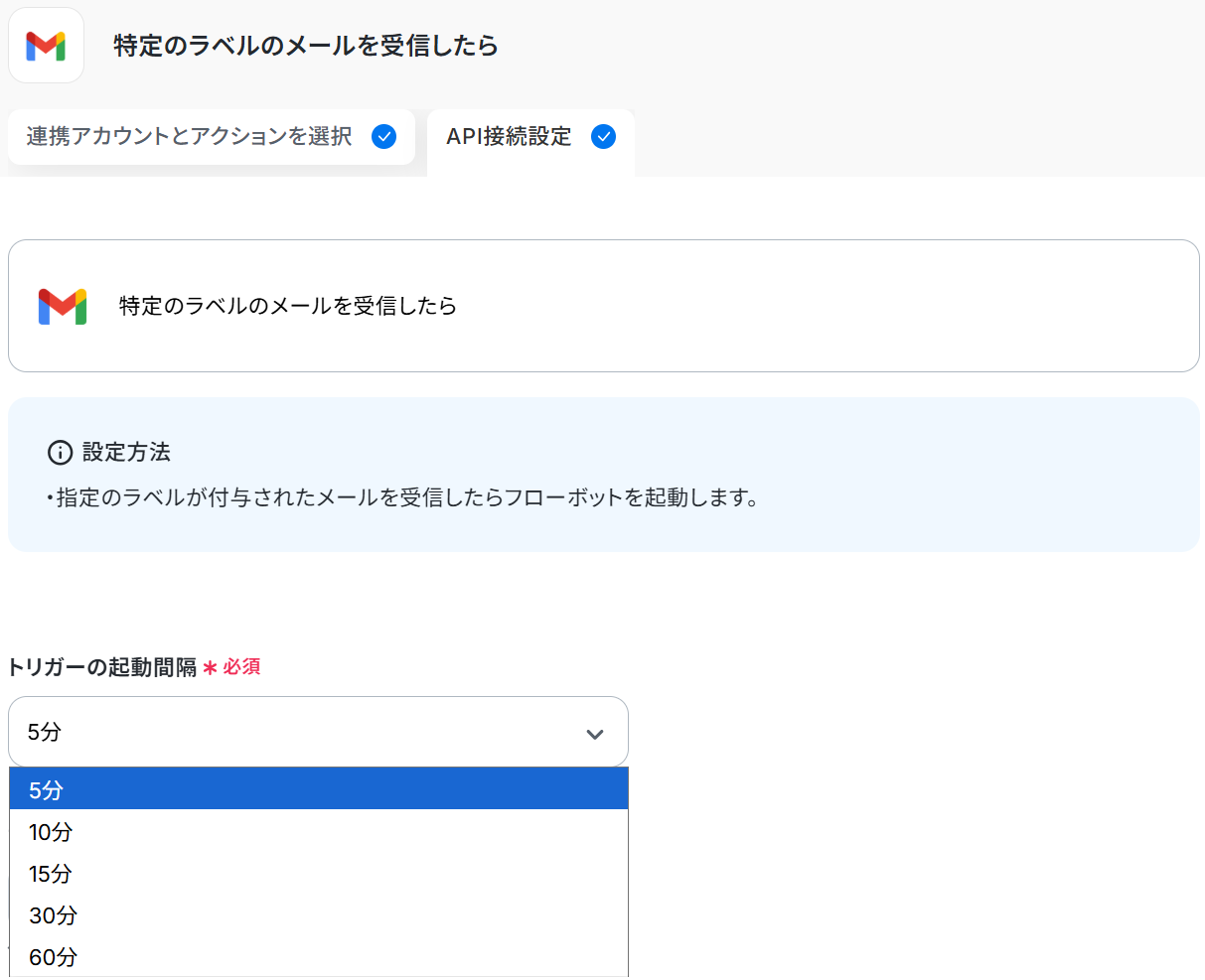The image size is (1205, 980).
Task: Click the blue checkmark on 連携アカウントとアクションを選択 tab
Action: [383, 137]
